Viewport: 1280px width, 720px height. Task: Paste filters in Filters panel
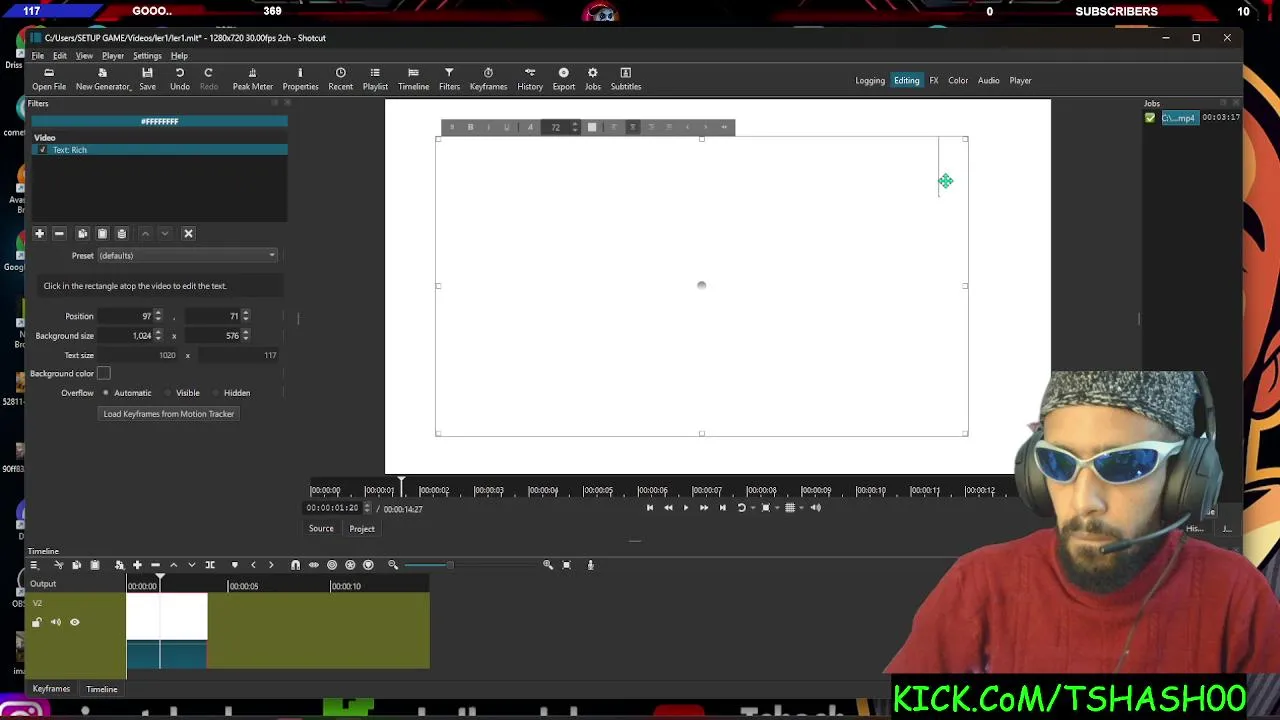[102, 233]
